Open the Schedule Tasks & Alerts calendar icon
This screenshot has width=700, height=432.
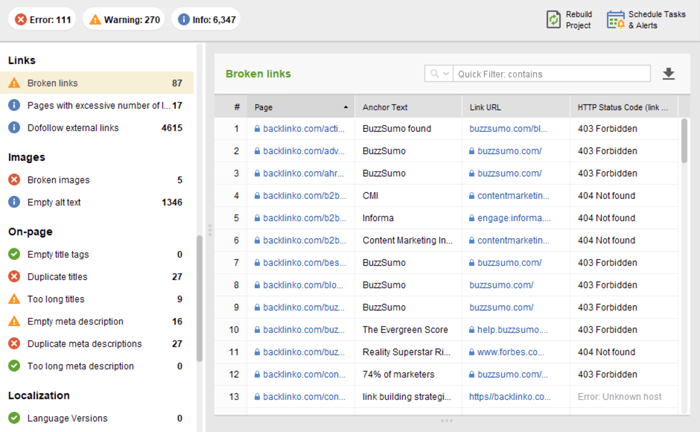(616, 20)
